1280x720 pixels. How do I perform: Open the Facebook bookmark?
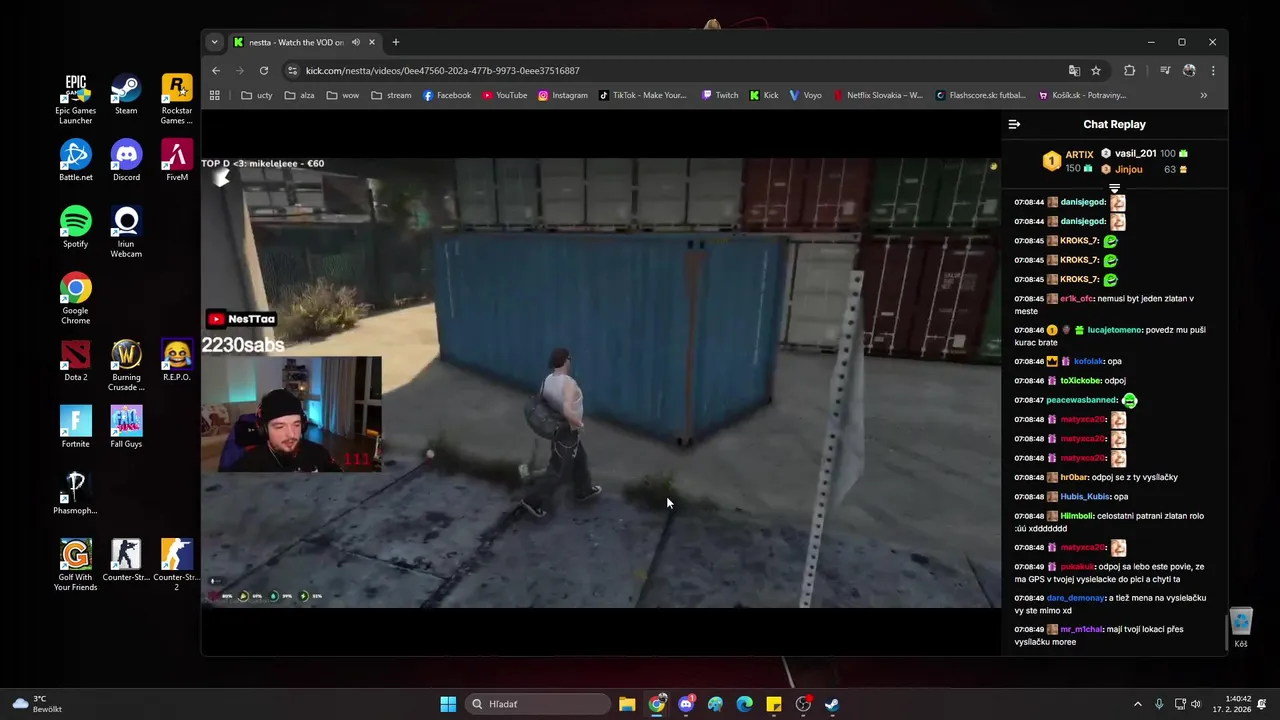click(446, 95)
